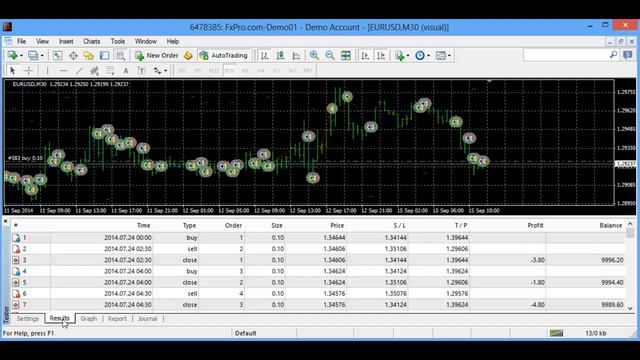Viewport: 640px width, 360px height.
Task: Draw a vertical line tool
Action: click(47, 71)
